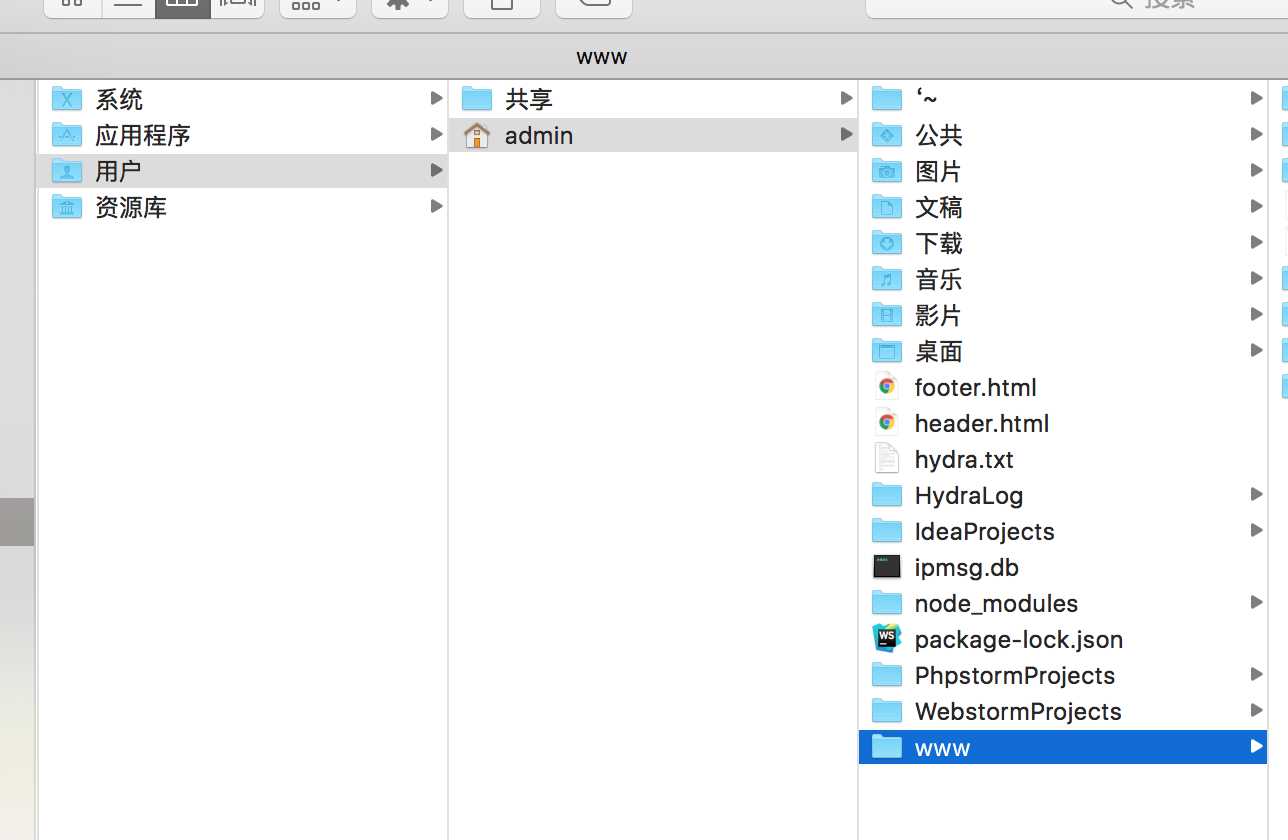Click the 系统 folder icon

67,98
